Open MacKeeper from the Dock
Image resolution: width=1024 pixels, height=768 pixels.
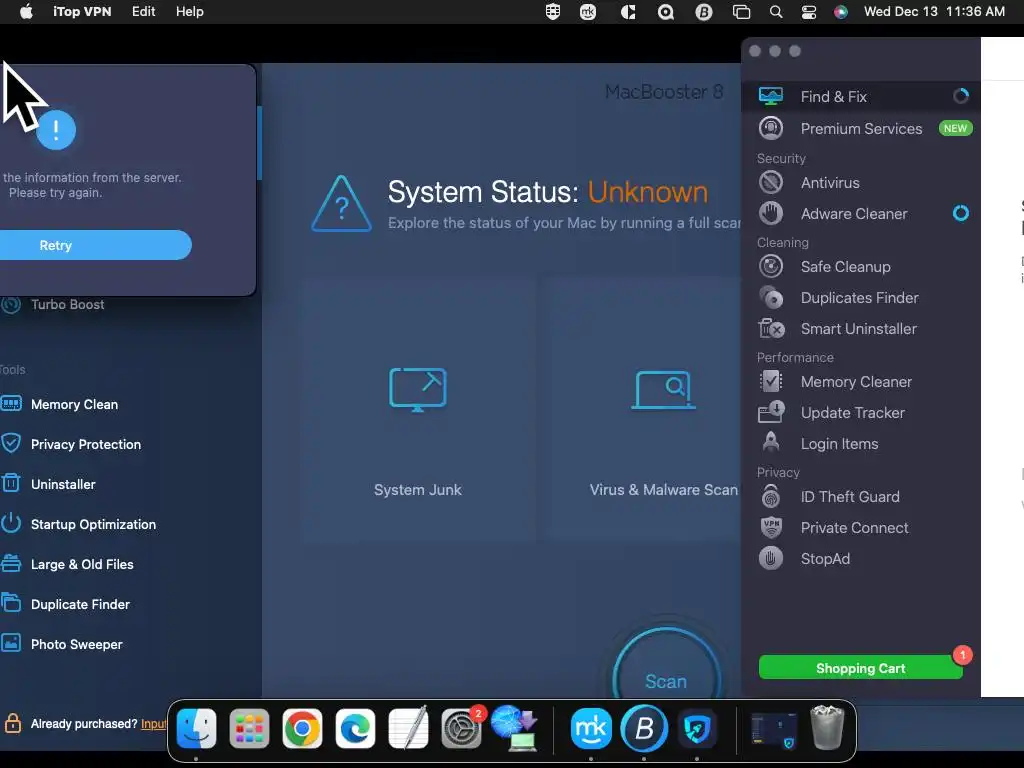(591, 728)
